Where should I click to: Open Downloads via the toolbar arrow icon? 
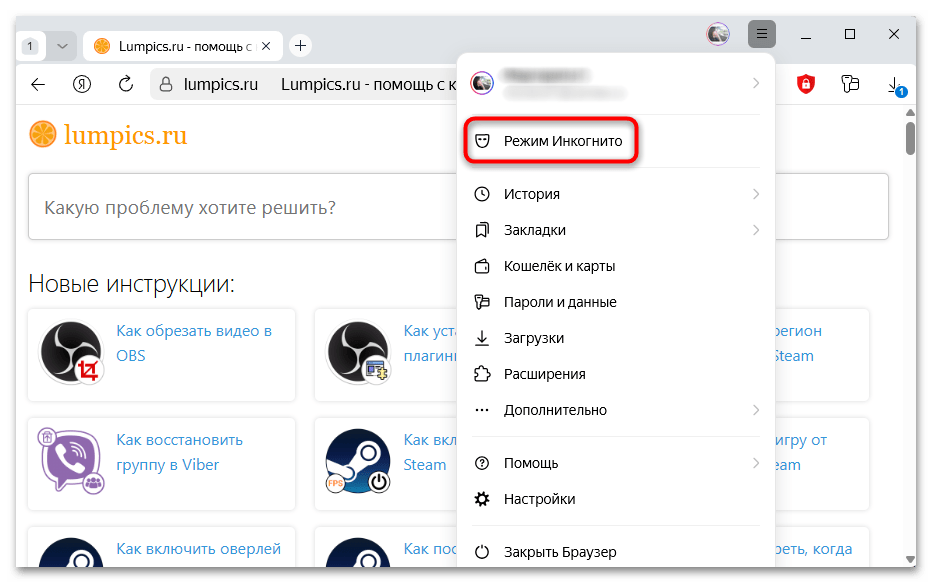click(x=895, y=84)
